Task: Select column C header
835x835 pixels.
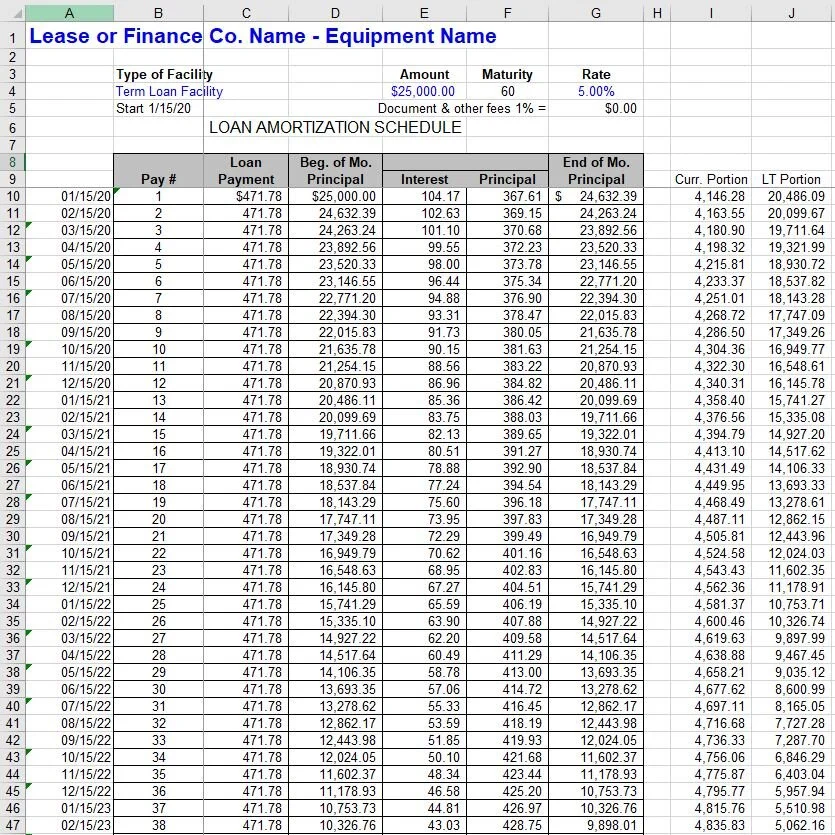Action: [246, 13]
